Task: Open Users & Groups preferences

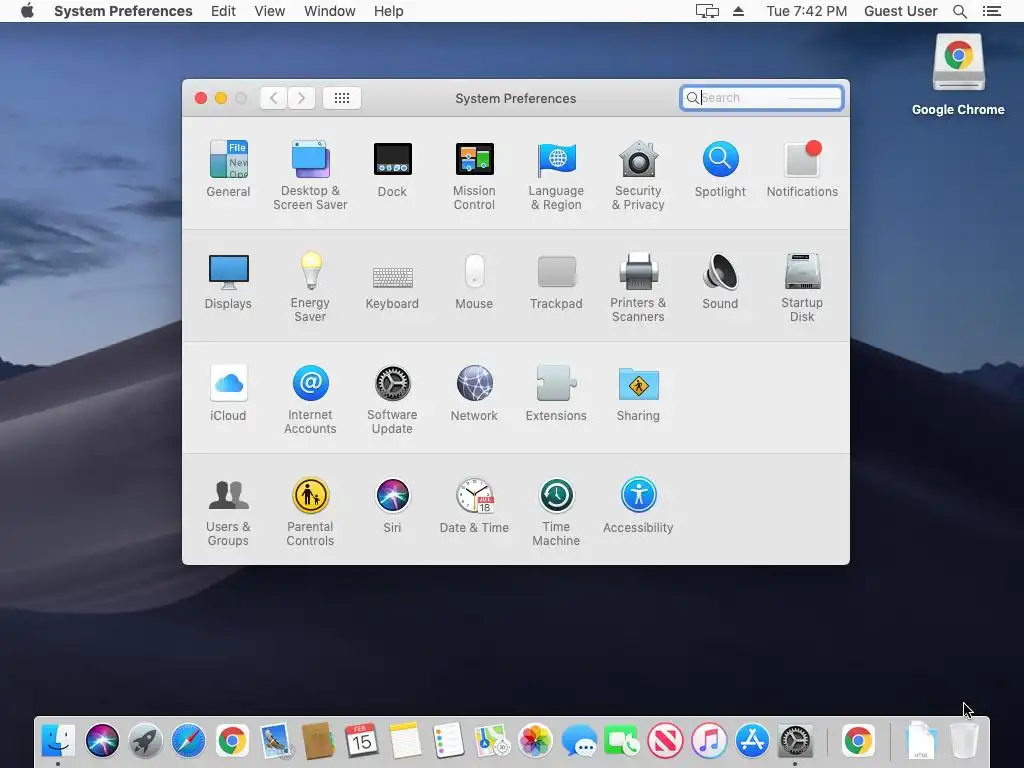Action: pos(228,512)
